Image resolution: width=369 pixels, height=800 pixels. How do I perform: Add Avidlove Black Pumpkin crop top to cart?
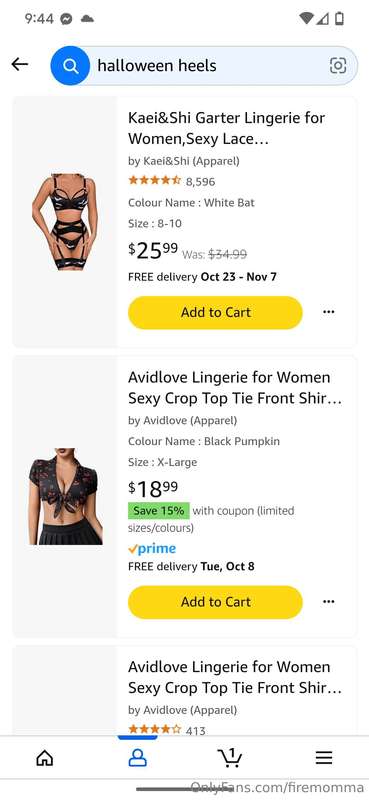coord(215,602)
